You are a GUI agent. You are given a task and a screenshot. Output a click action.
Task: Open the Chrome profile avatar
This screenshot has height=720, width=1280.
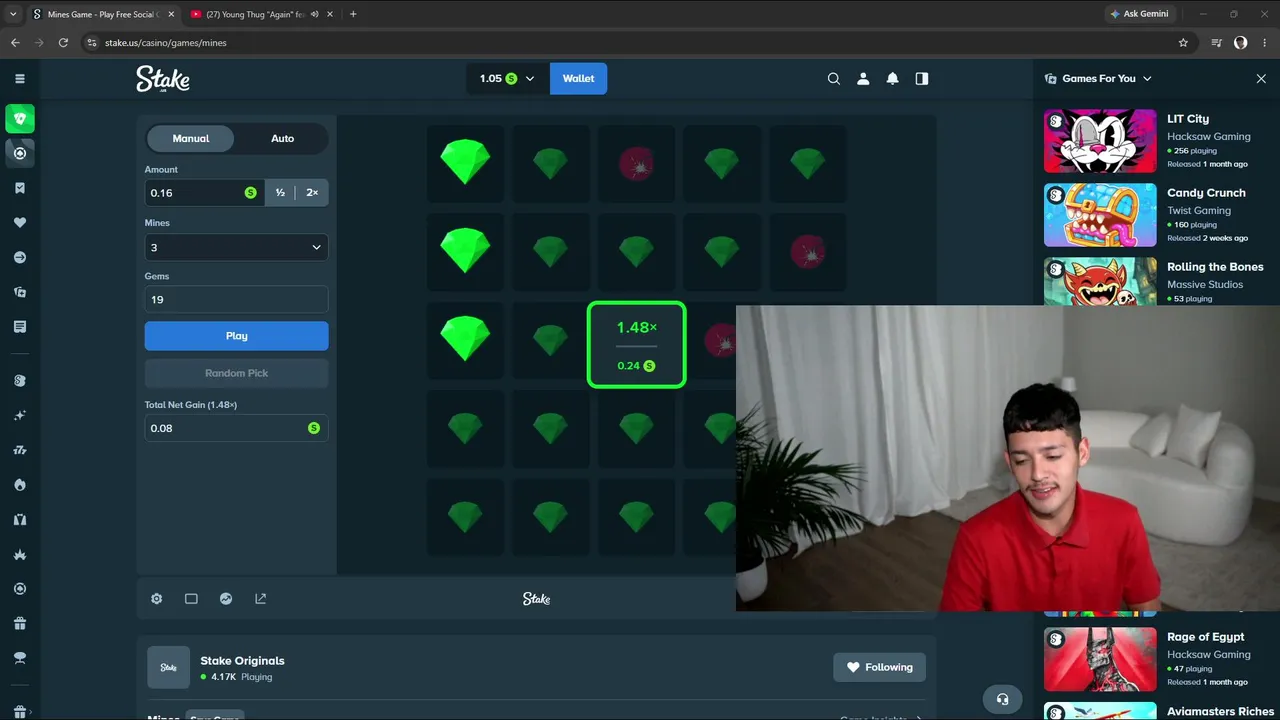pos(1240,43)
